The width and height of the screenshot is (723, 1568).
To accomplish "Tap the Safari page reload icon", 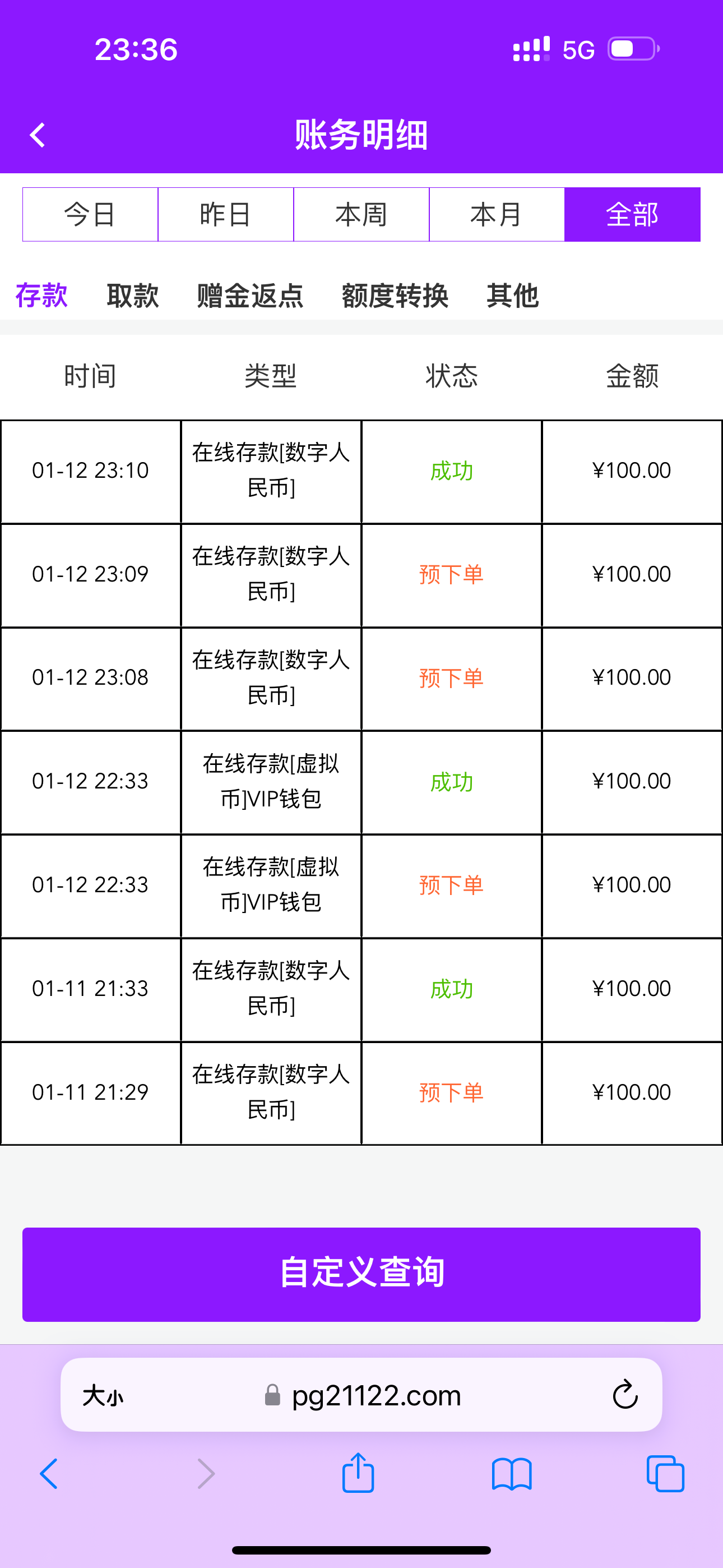I will [624, 1395].
